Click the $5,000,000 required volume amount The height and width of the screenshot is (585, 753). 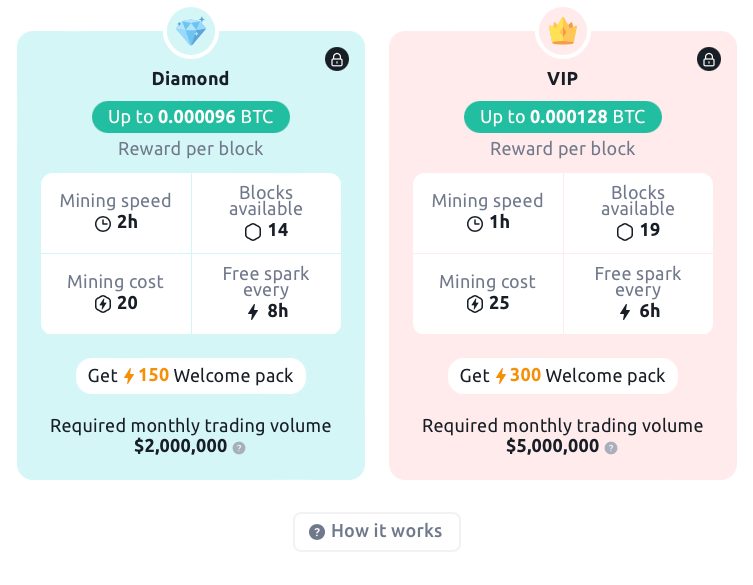point(553,446)
